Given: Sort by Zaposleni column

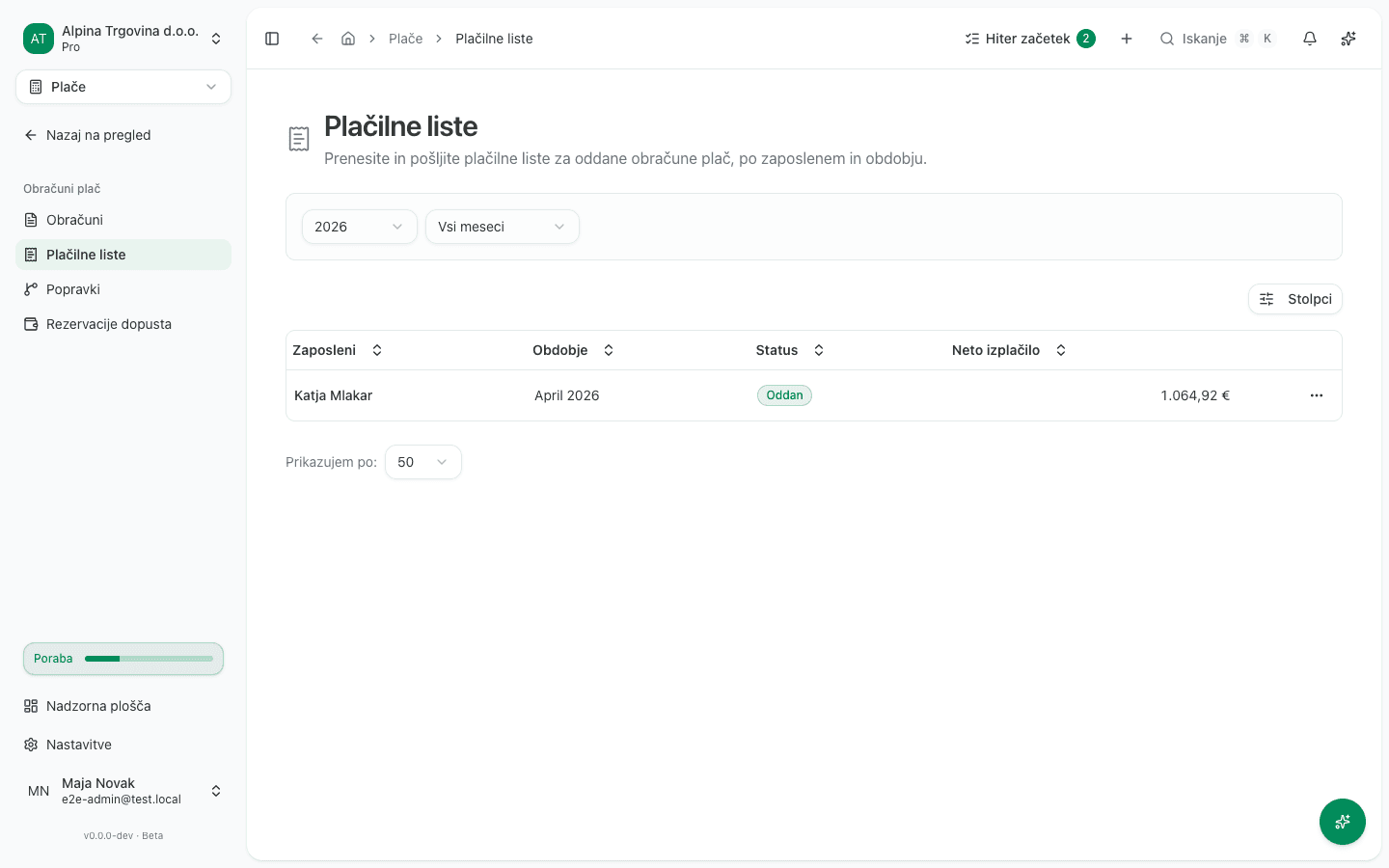Looking at the screenshot, I should 338,350.
